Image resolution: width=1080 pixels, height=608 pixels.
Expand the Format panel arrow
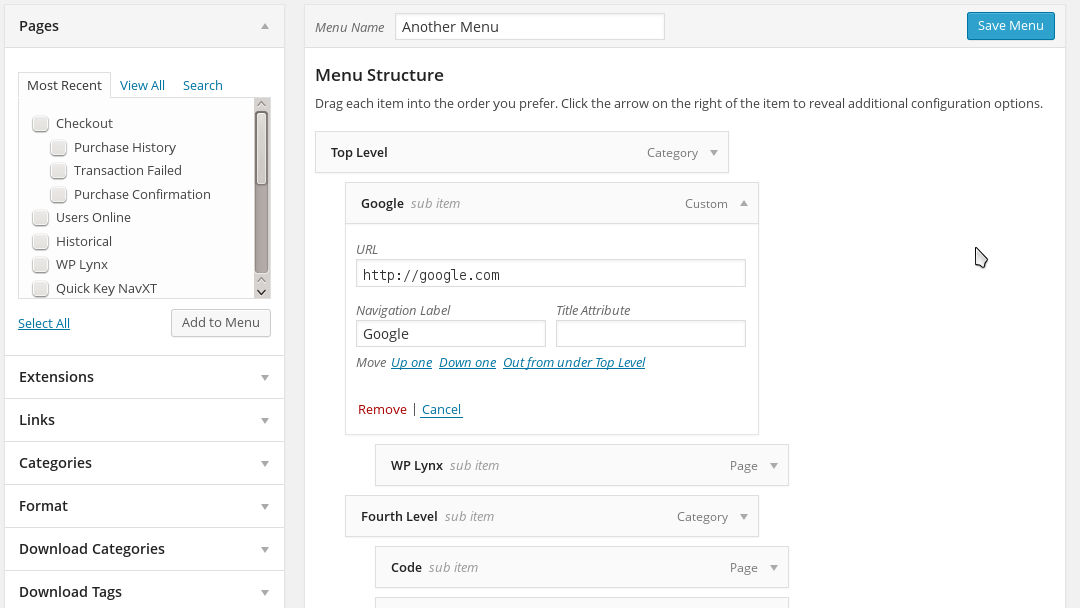point(265,507)
